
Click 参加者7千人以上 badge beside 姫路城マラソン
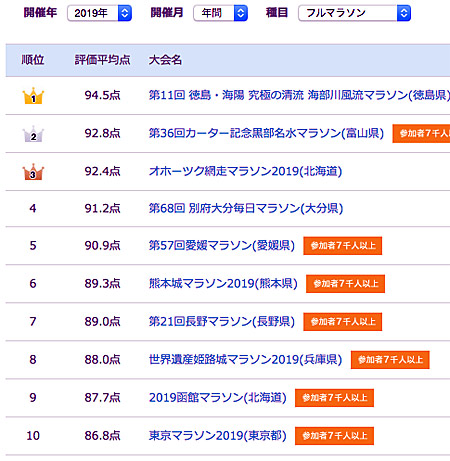(x=390, y=360)
